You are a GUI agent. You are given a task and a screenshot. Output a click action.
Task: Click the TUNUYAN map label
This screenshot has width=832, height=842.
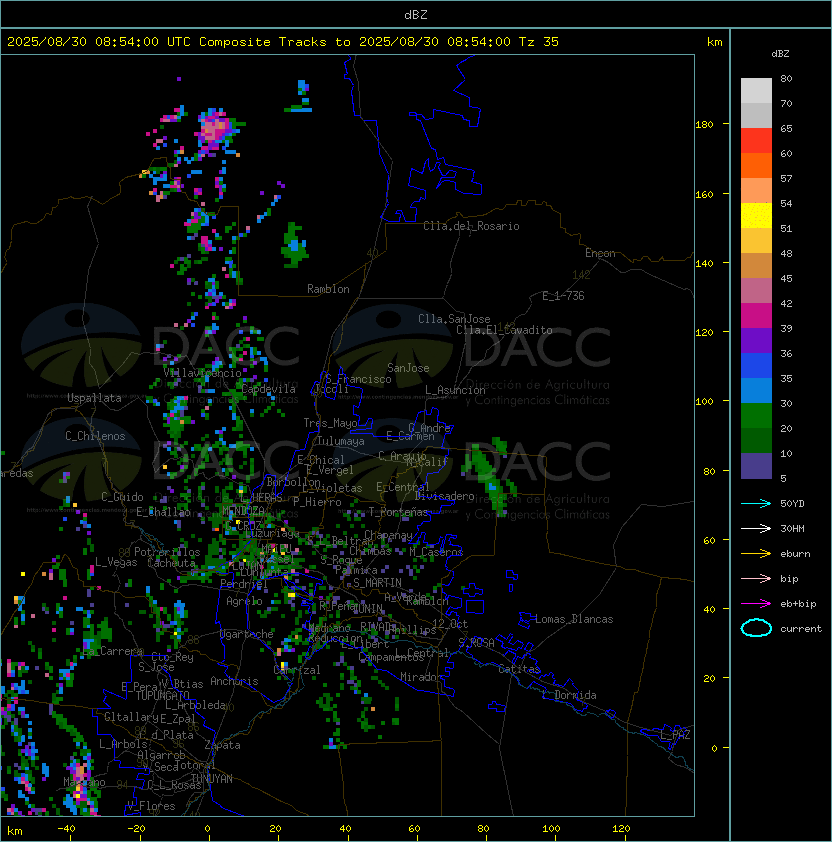click(x=212, y=779)
